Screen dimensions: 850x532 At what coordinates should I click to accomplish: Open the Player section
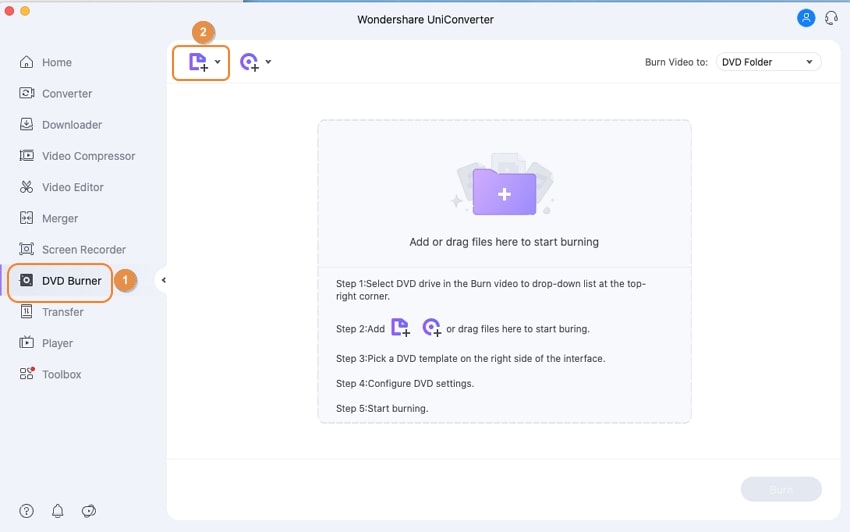57,343
